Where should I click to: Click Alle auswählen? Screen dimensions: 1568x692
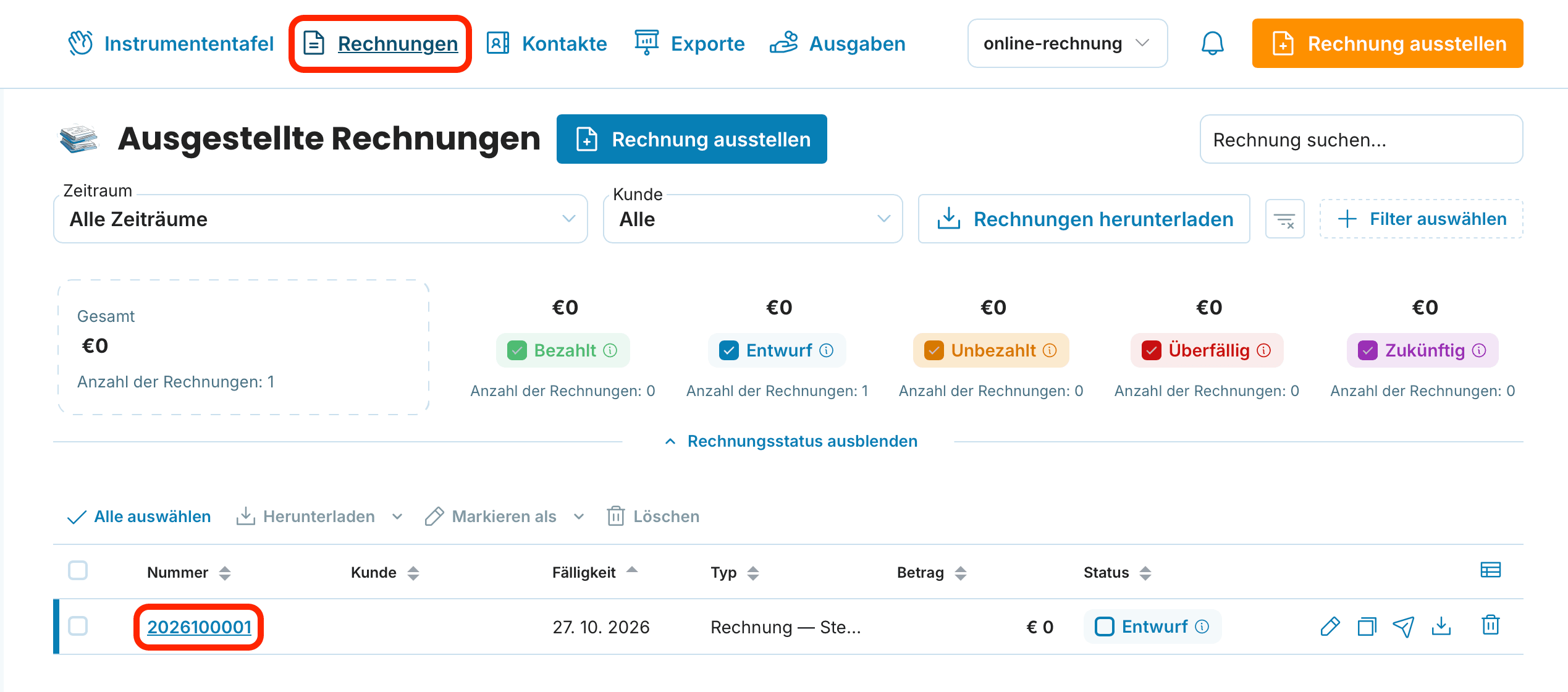click(139, 517)
